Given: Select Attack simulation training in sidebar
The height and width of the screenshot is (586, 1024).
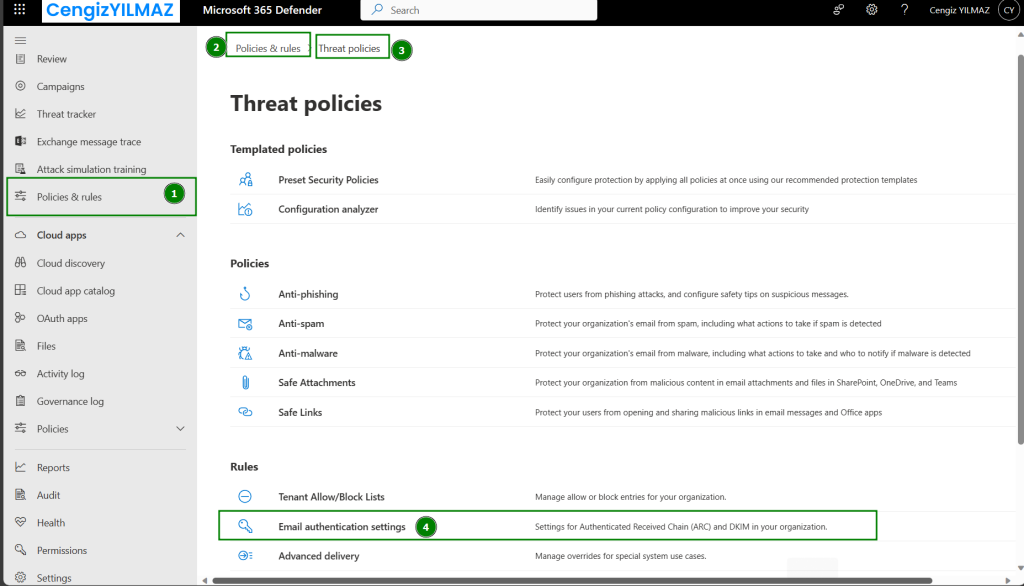Looking at the screenshot, I should click(91, 169).
